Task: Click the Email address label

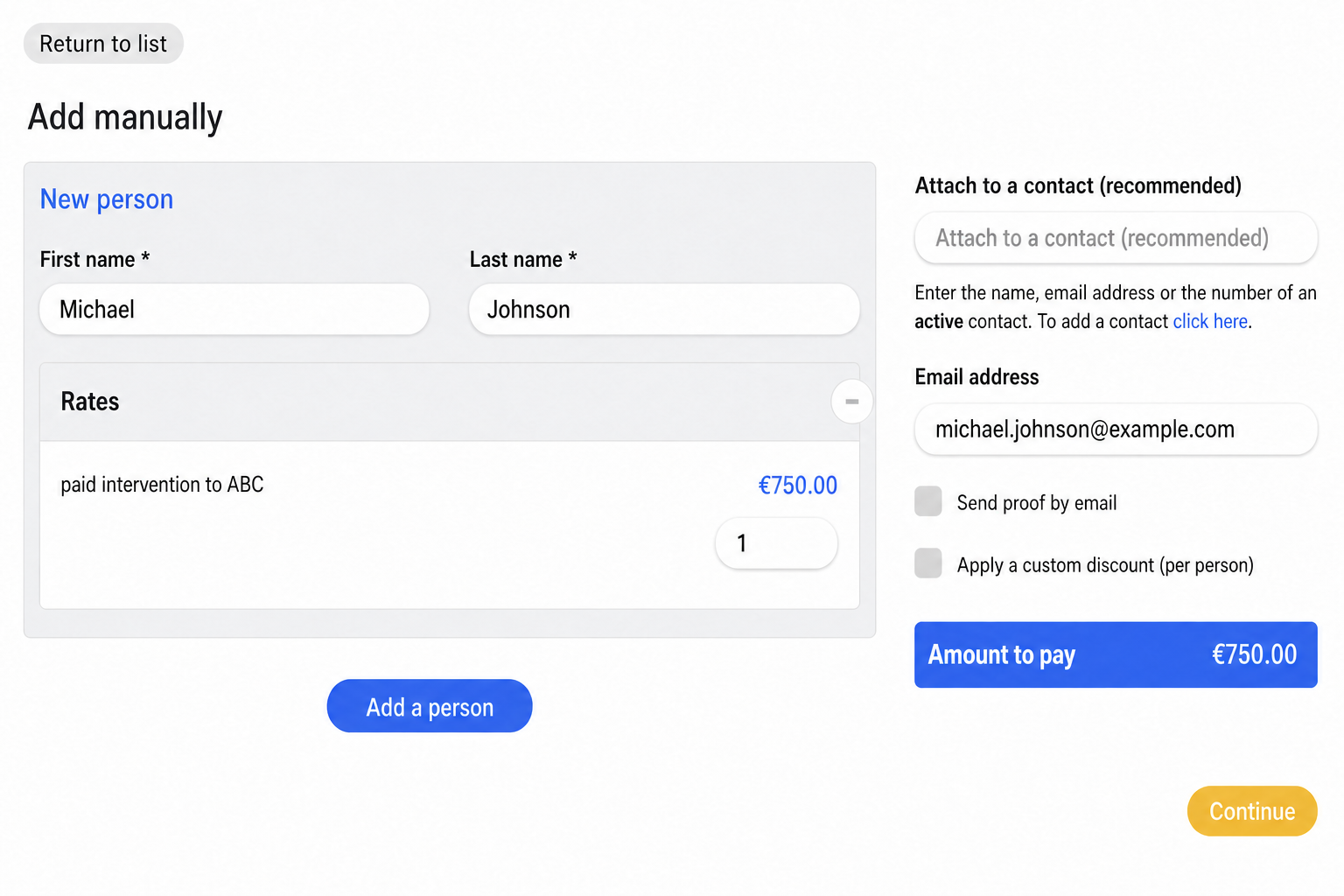Action: coord(976,377)
